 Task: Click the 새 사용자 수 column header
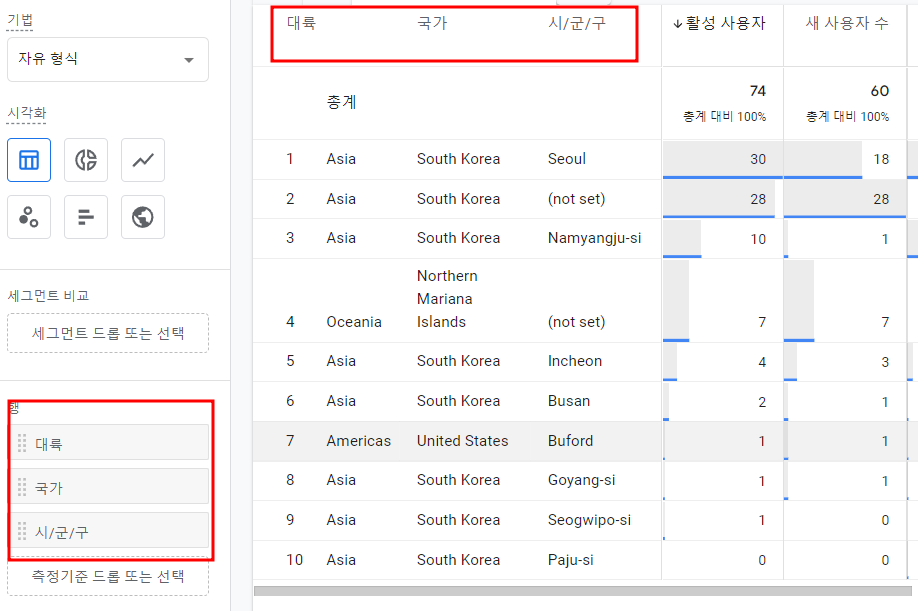pyautogui.click(x=847, y=23)
